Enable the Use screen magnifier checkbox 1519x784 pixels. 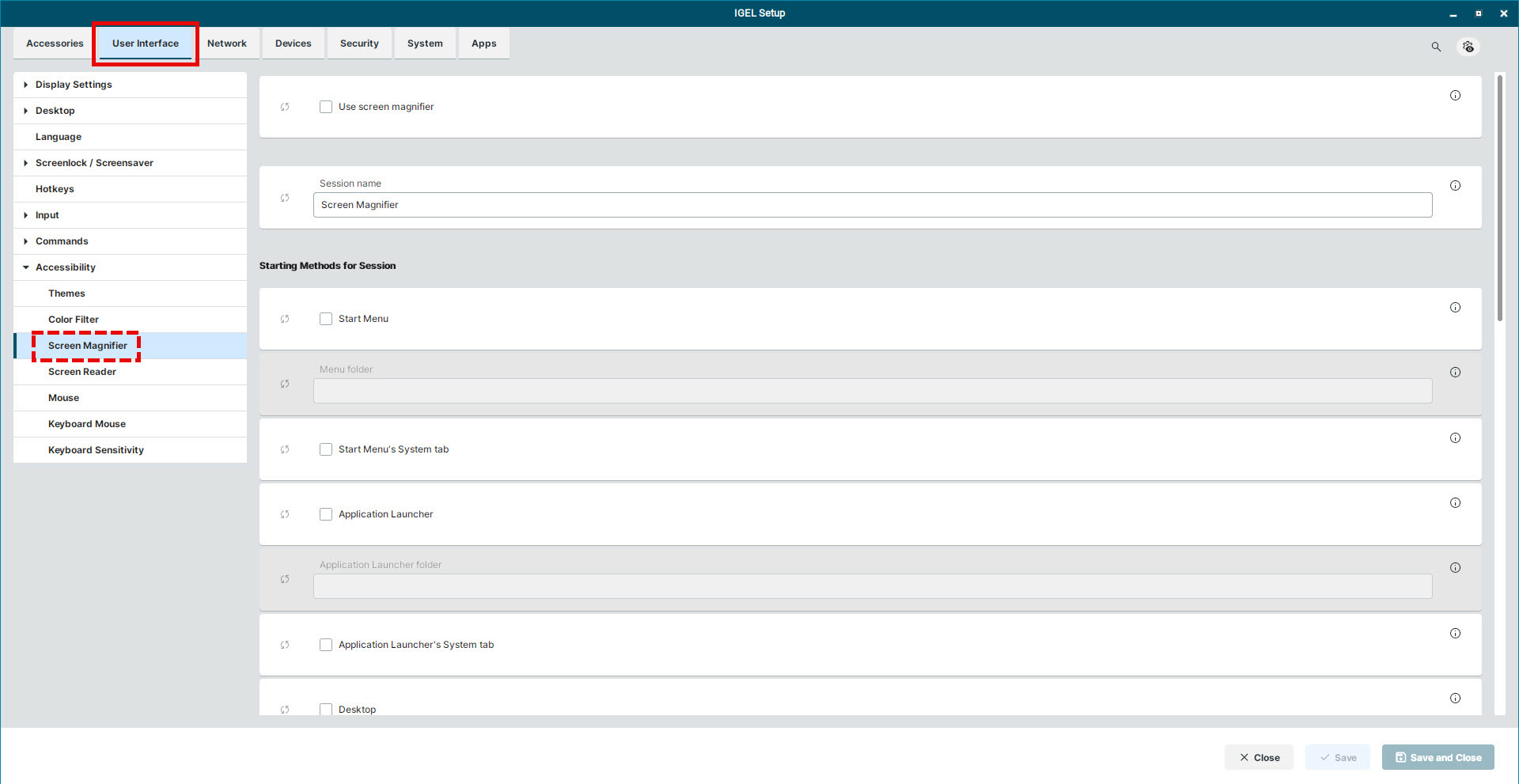(x=326, y=107)
